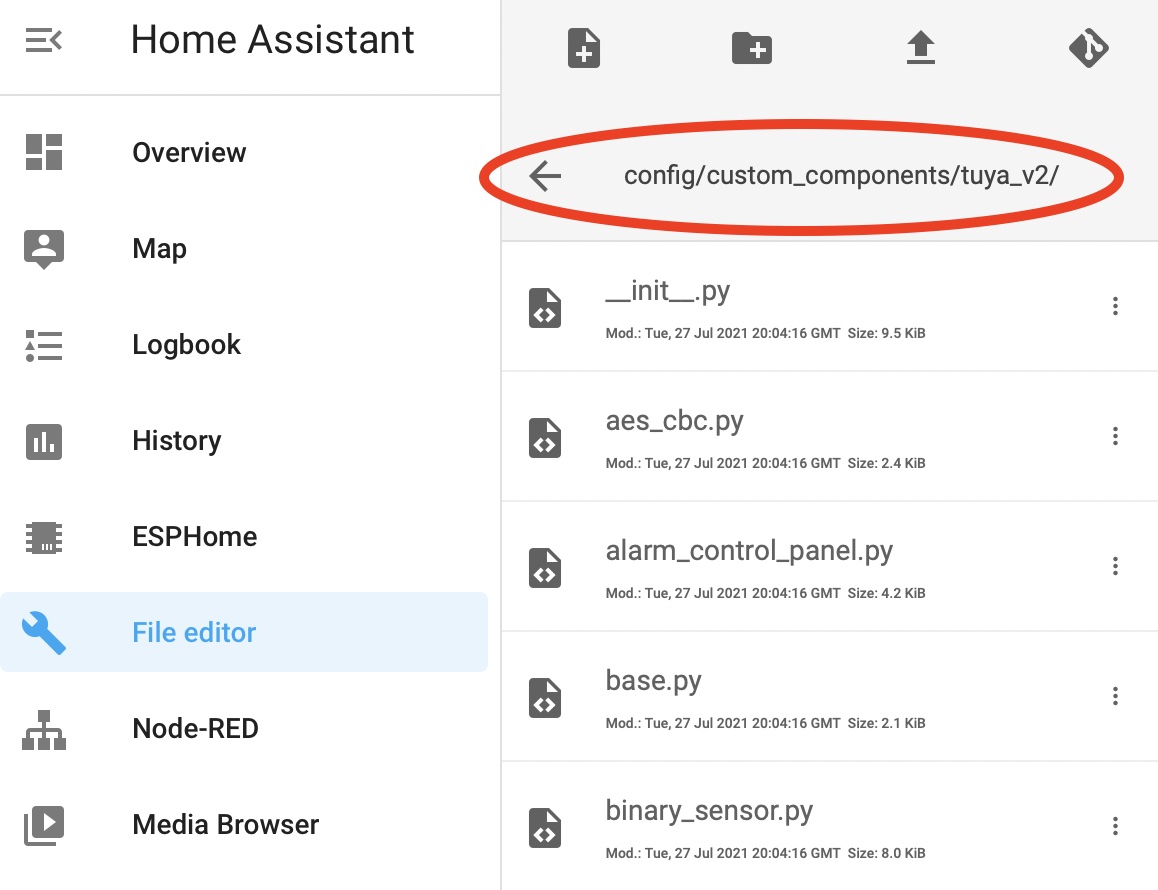Open the History panel
Viewport: 1158px width, 890px height.
pyautogui.click(x=244, y=440)
